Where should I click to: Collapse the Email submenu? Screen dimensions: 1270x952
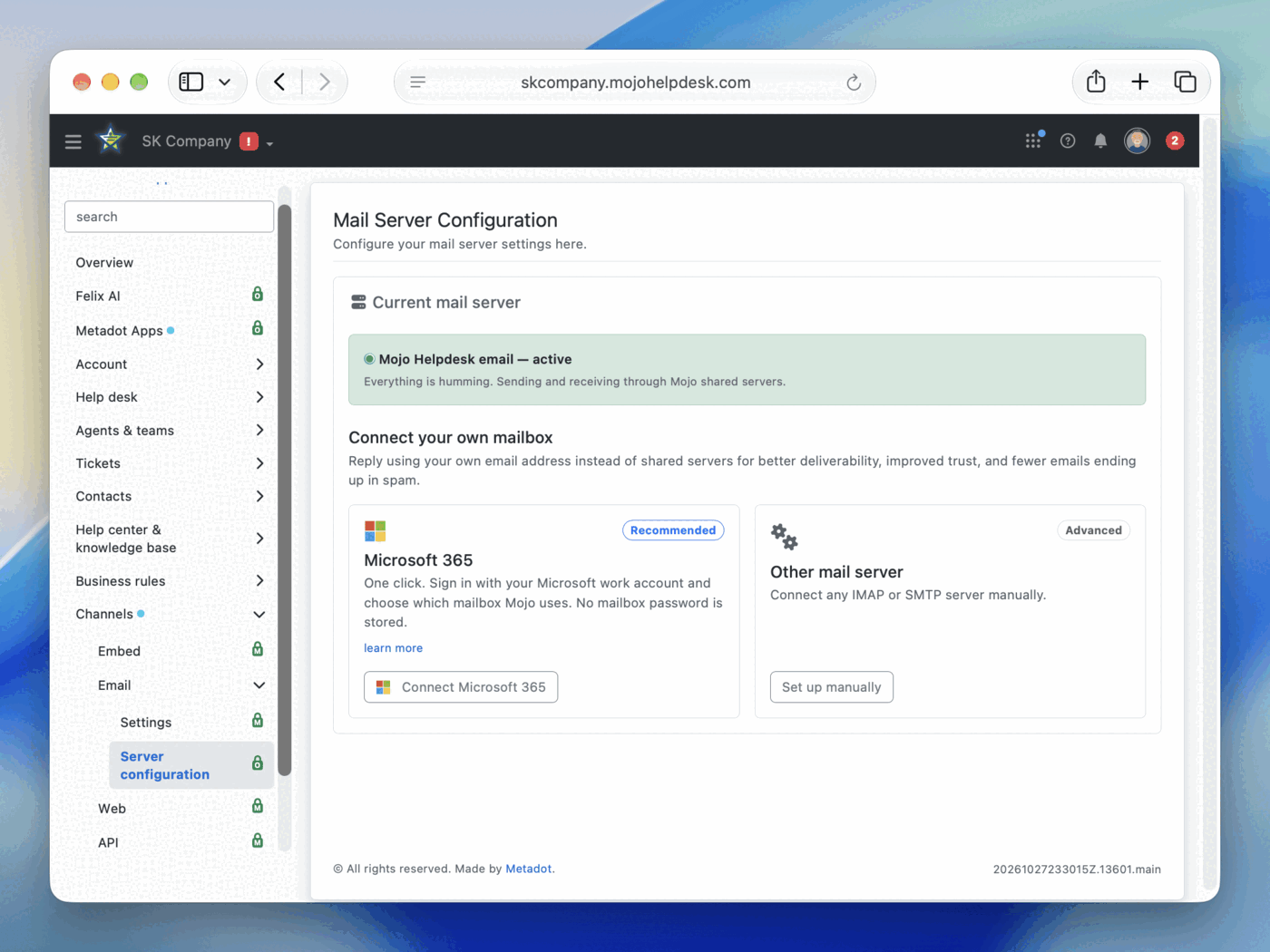[259, 685]
